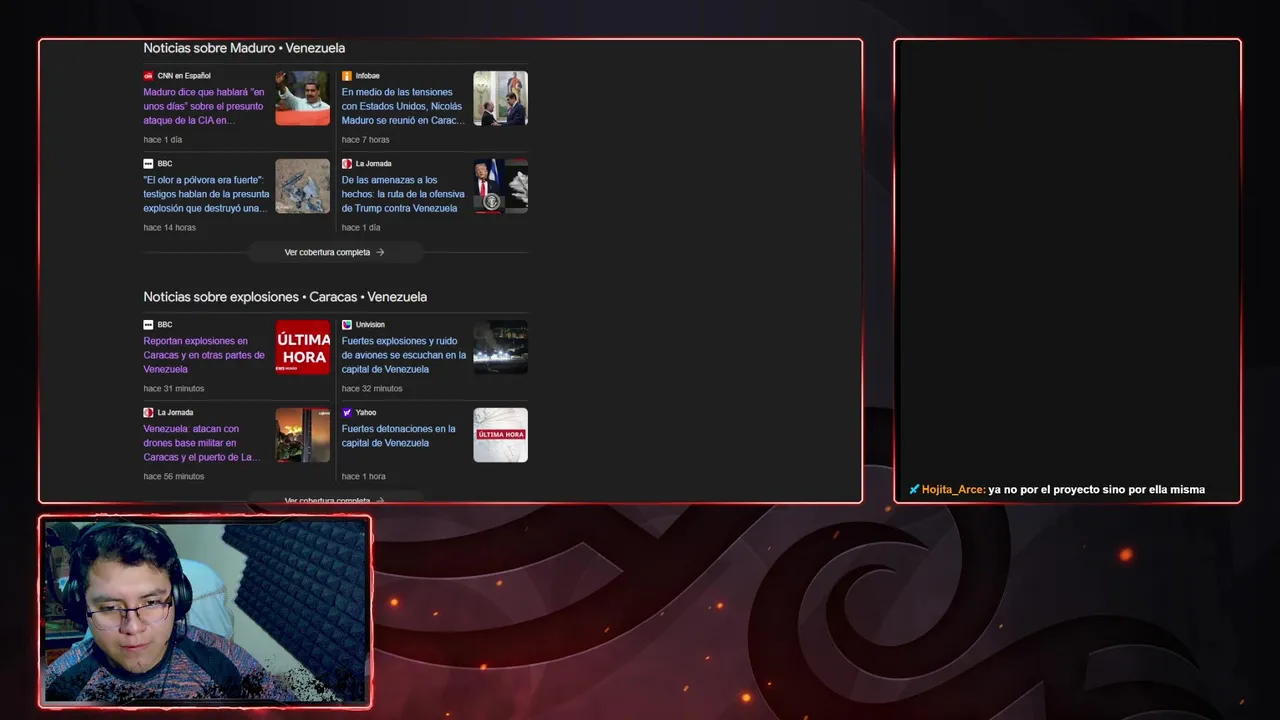Click the heading 'Noticias sobre Maduro • Venezuela'
This screenshot has height=720, width=1280.
click(244, 48)
